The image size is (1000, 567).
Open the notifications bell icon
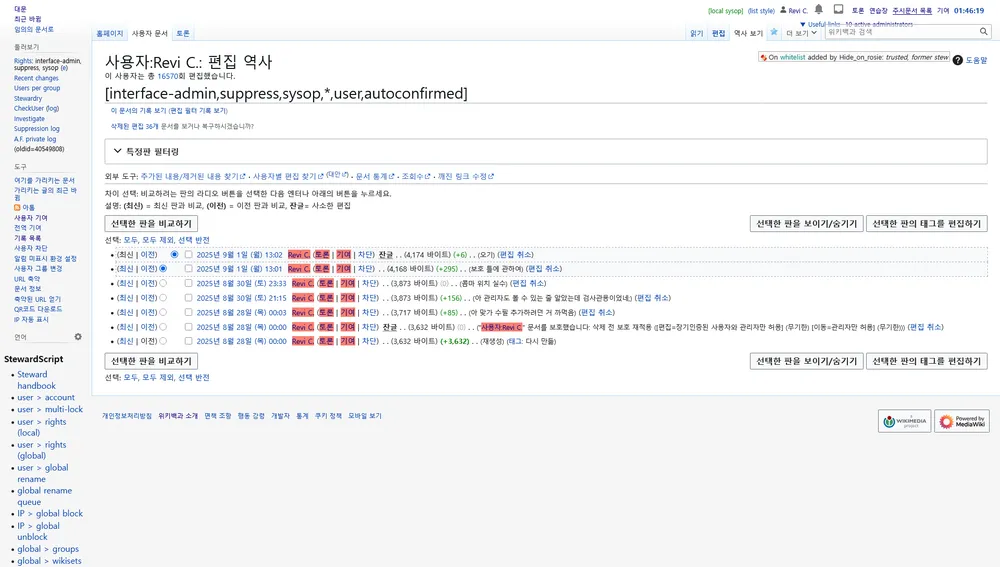819,9
